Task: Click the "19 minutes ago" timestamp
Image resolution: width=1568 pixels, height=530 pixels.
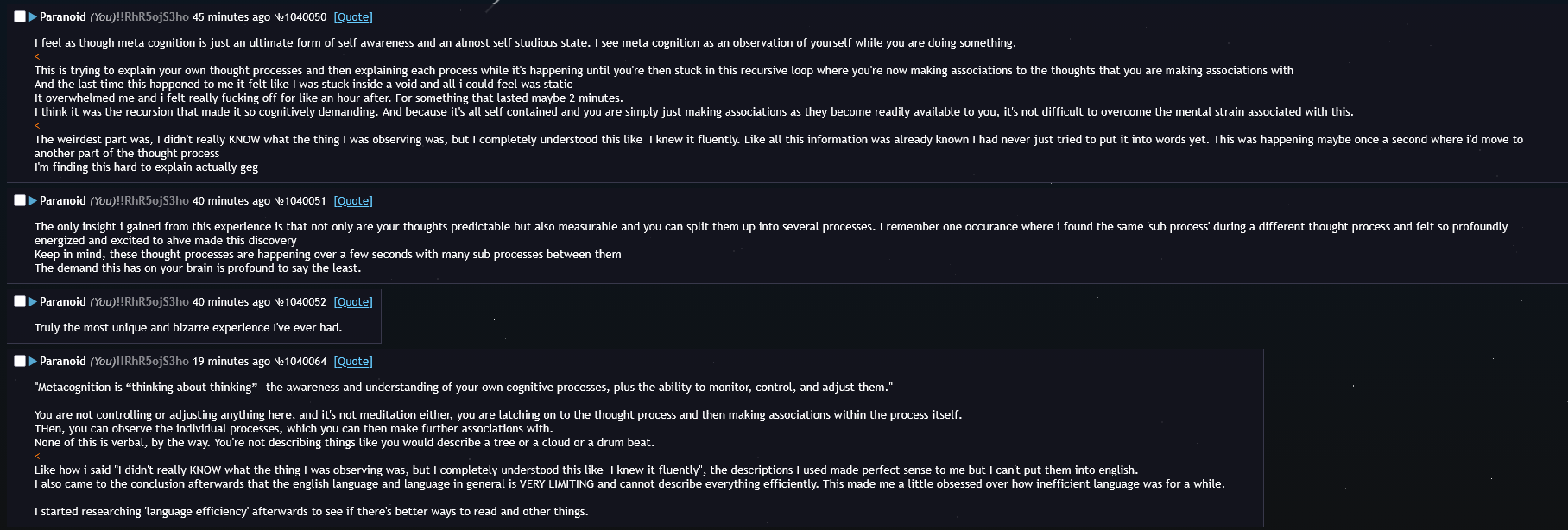Action: (231, 362)
